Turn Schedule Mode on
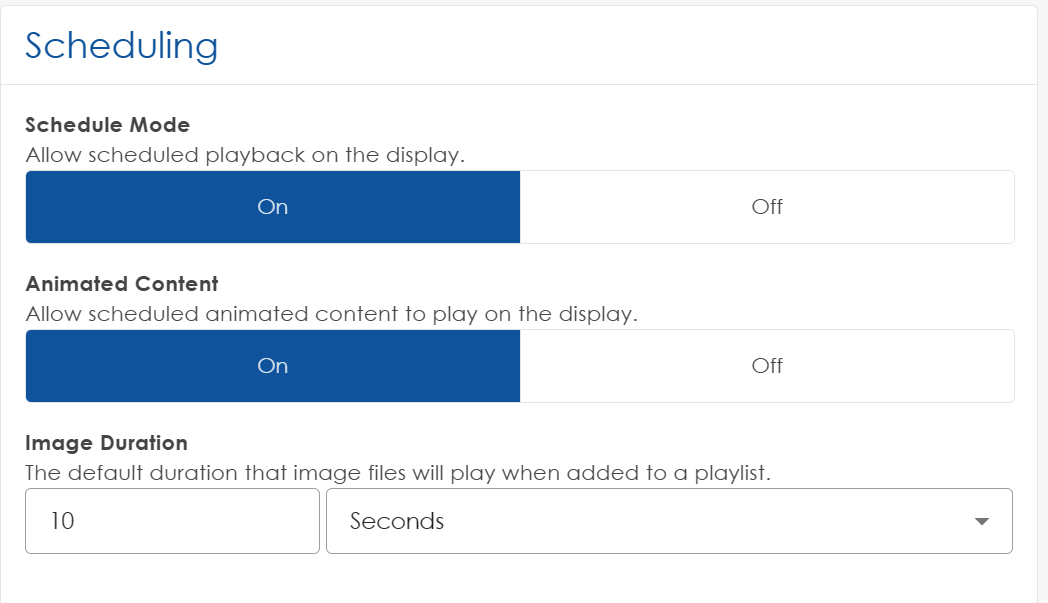 [x=272, y=207]
